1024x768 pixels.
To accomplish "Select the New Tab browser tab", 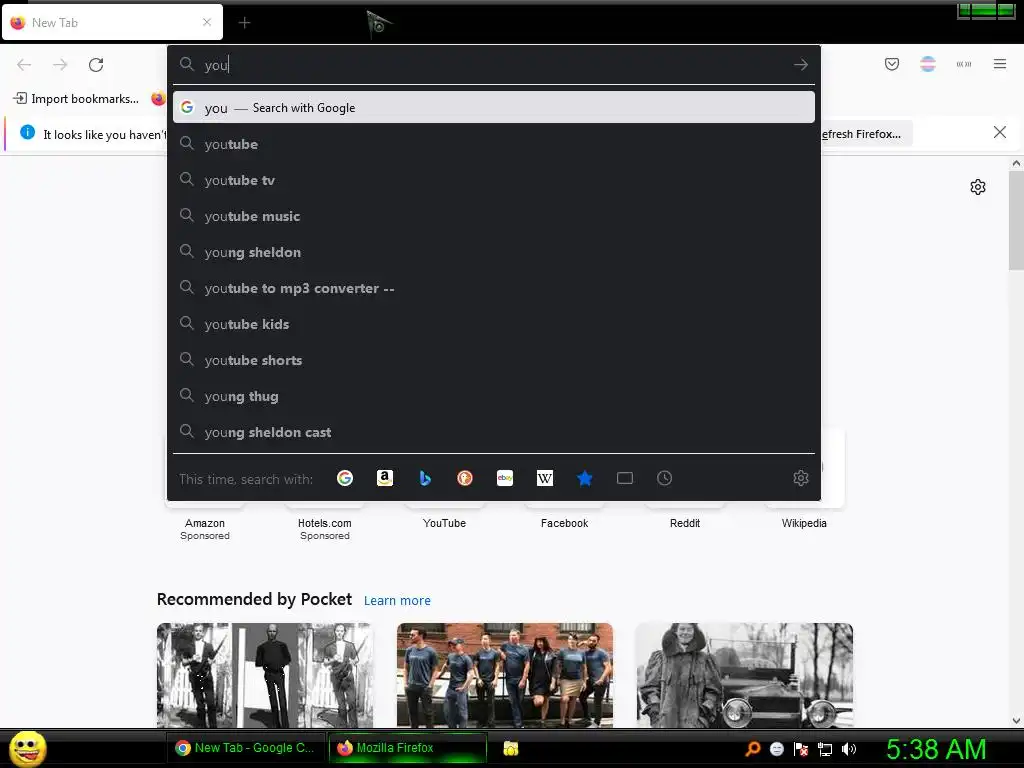I will (x=112, y=23).
